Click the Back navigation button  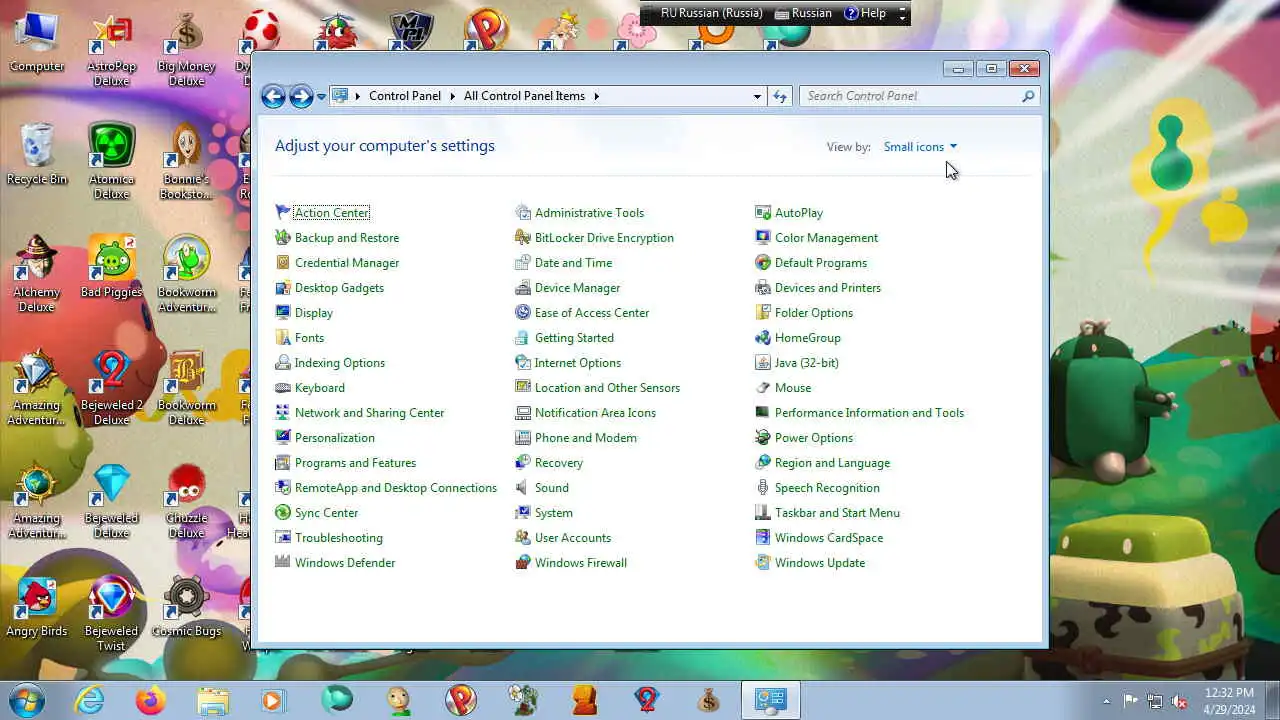click(273, 96)
